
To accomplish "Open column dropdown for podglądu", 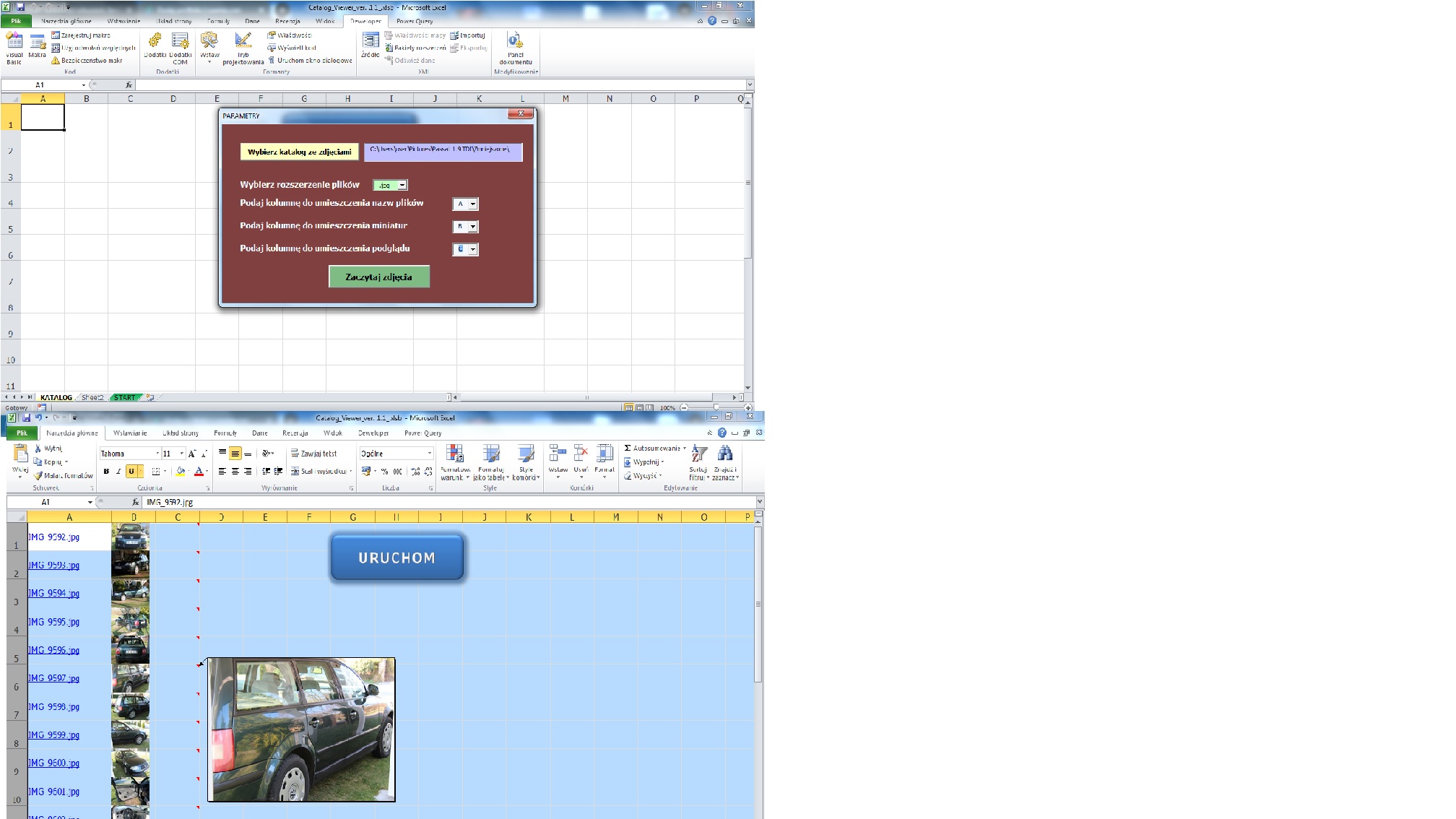I will [x=473, y=249].
